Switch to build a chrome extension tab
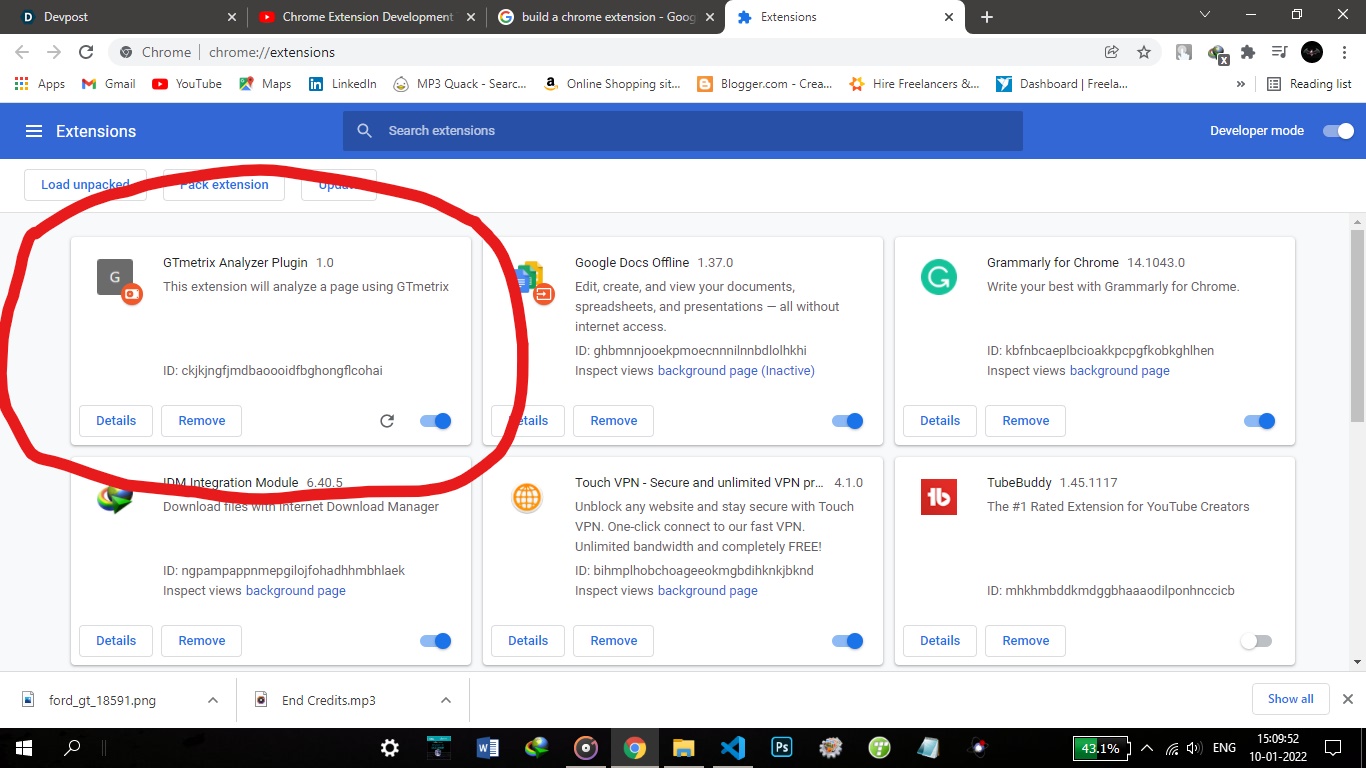Image resolution: width=1366 pixels, height=768 pixels. [606, 17]
